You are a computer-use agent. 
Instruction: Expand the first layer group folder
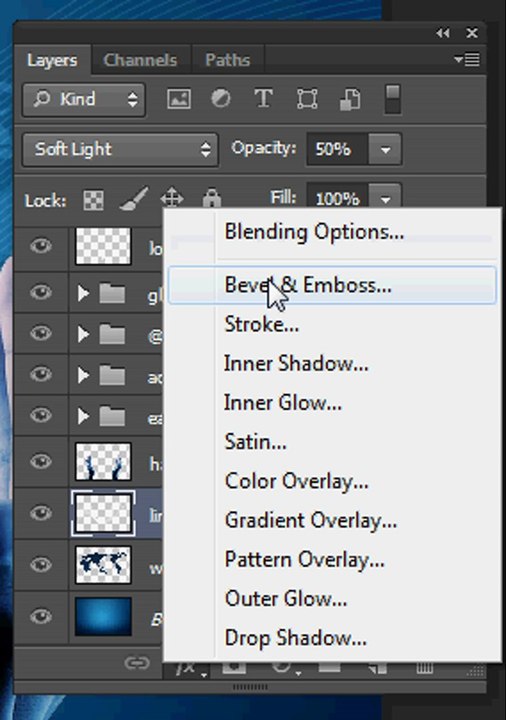(83, 293)
